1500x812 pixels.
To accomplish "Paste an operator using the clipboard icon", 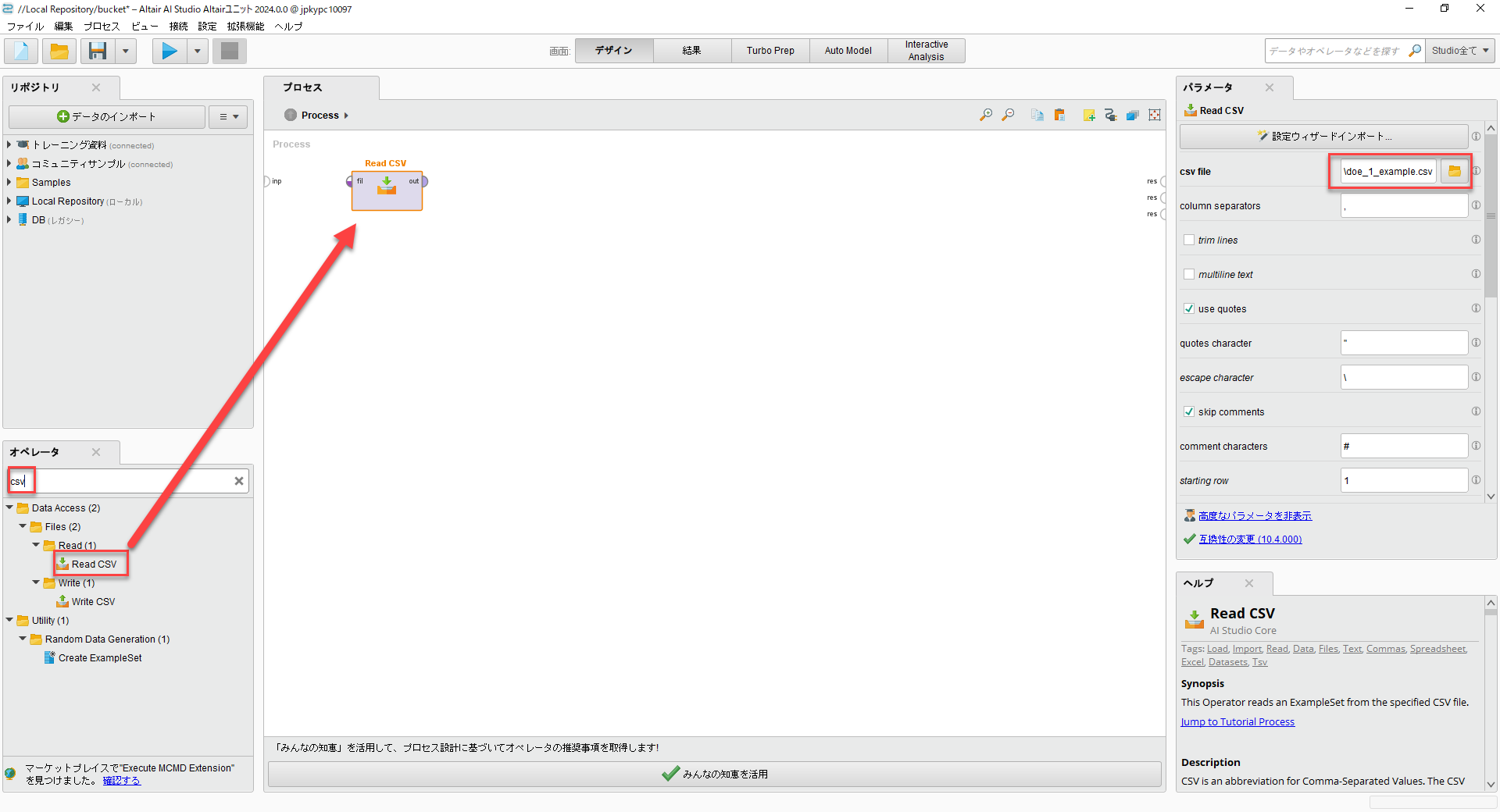I will [x=1059, y=115].
